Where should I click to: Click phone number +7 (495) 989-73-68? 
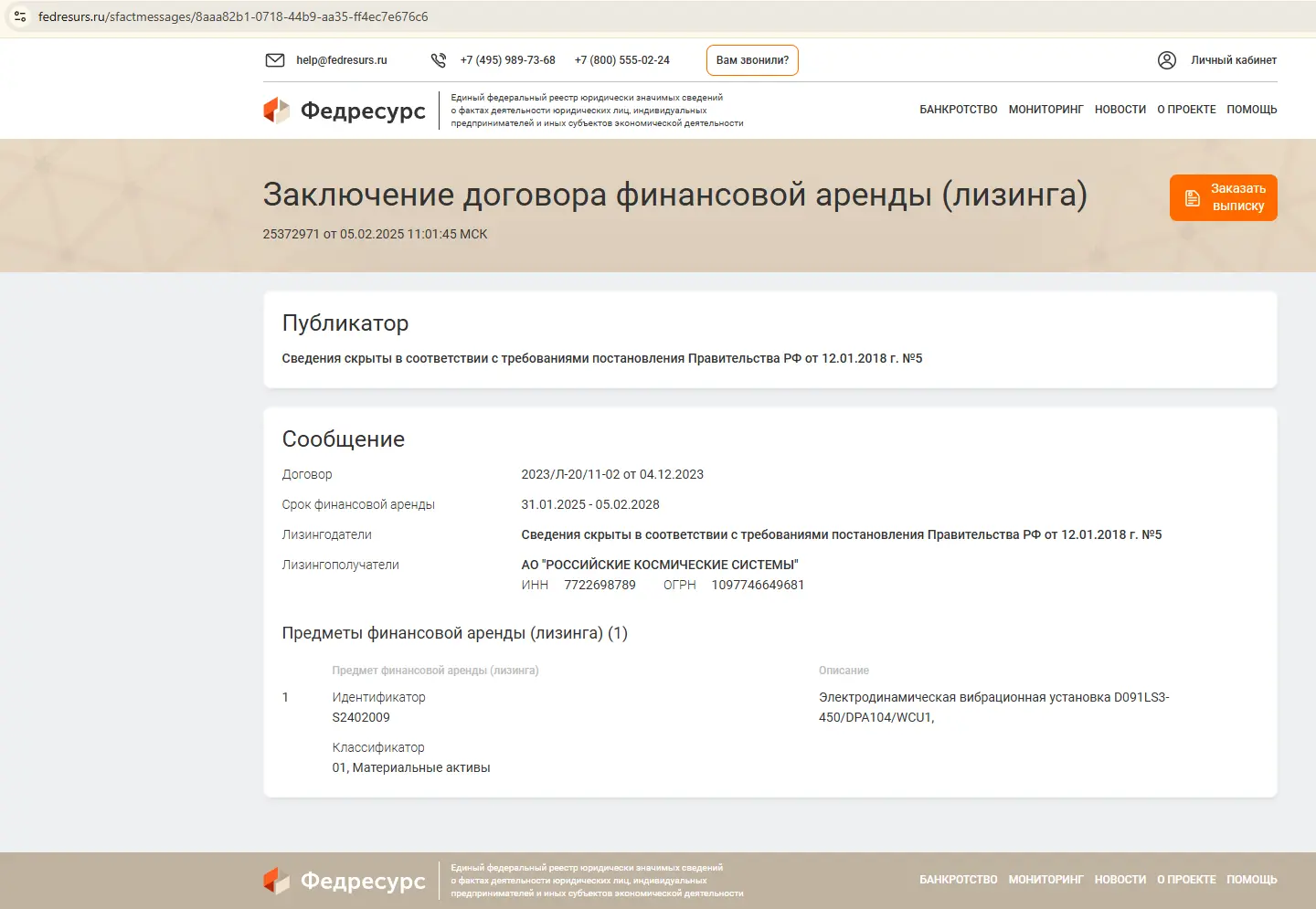point(508,60)
